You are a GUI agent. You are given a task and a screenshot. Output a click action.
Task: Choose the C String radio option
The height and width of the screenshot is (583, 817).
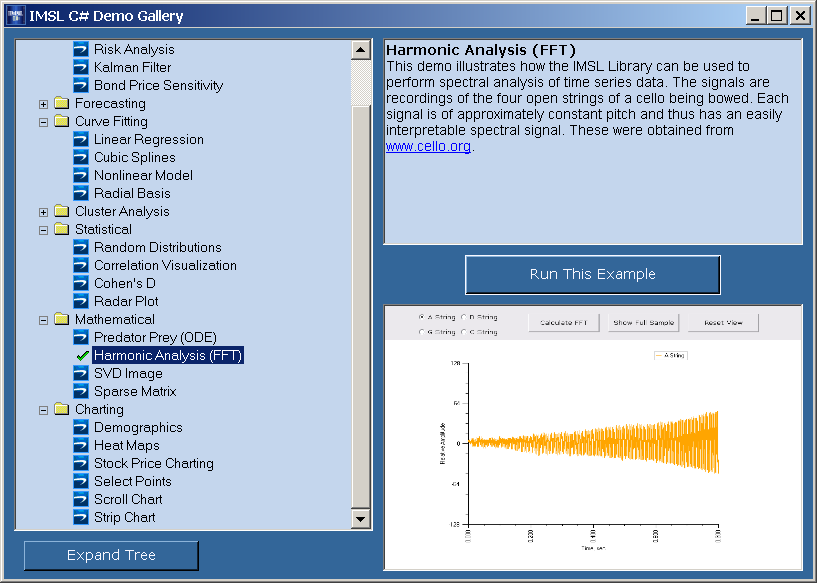(463, 332)
